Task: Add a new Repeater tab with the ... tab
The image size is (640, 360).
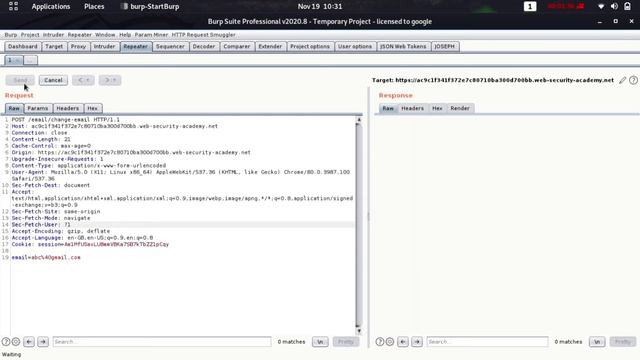Action: (31, 60)
